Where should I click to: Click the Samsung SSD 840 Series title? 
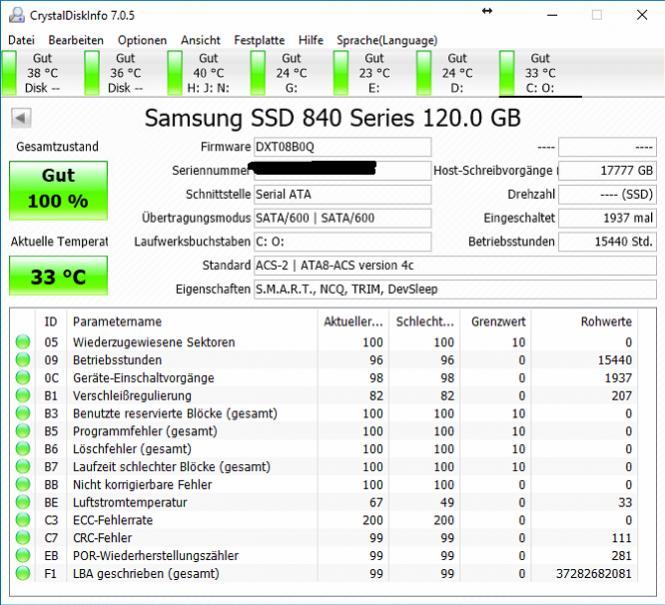coord(332,118)
